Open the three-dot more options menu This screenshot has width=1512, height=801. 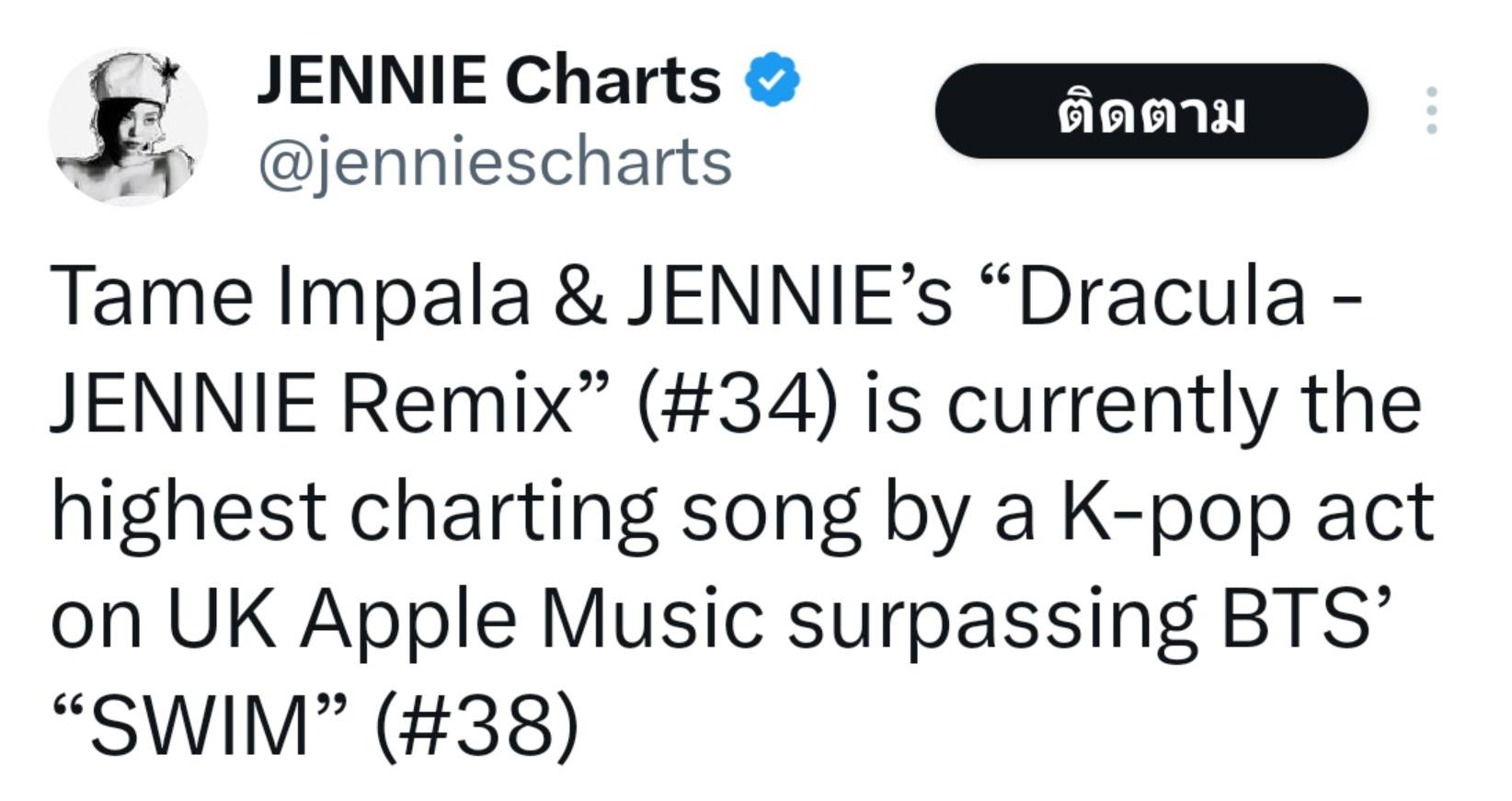pyautogui.click(x=1431, y=111)
